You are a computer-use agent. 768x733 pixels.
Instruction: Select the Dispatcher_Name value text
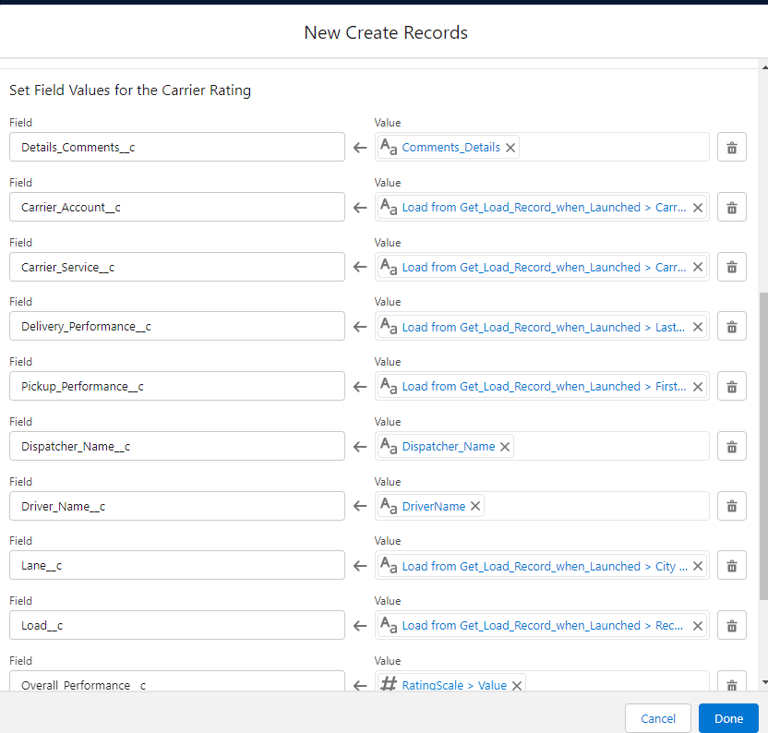448,447
